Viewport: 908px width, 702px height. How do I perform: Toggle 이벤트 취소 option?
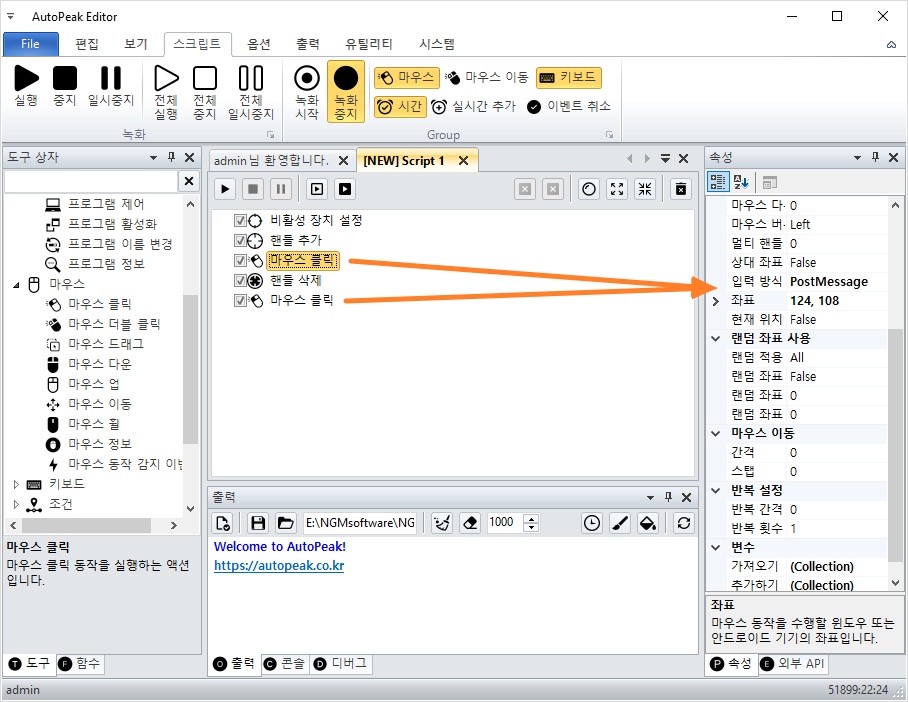569,107
